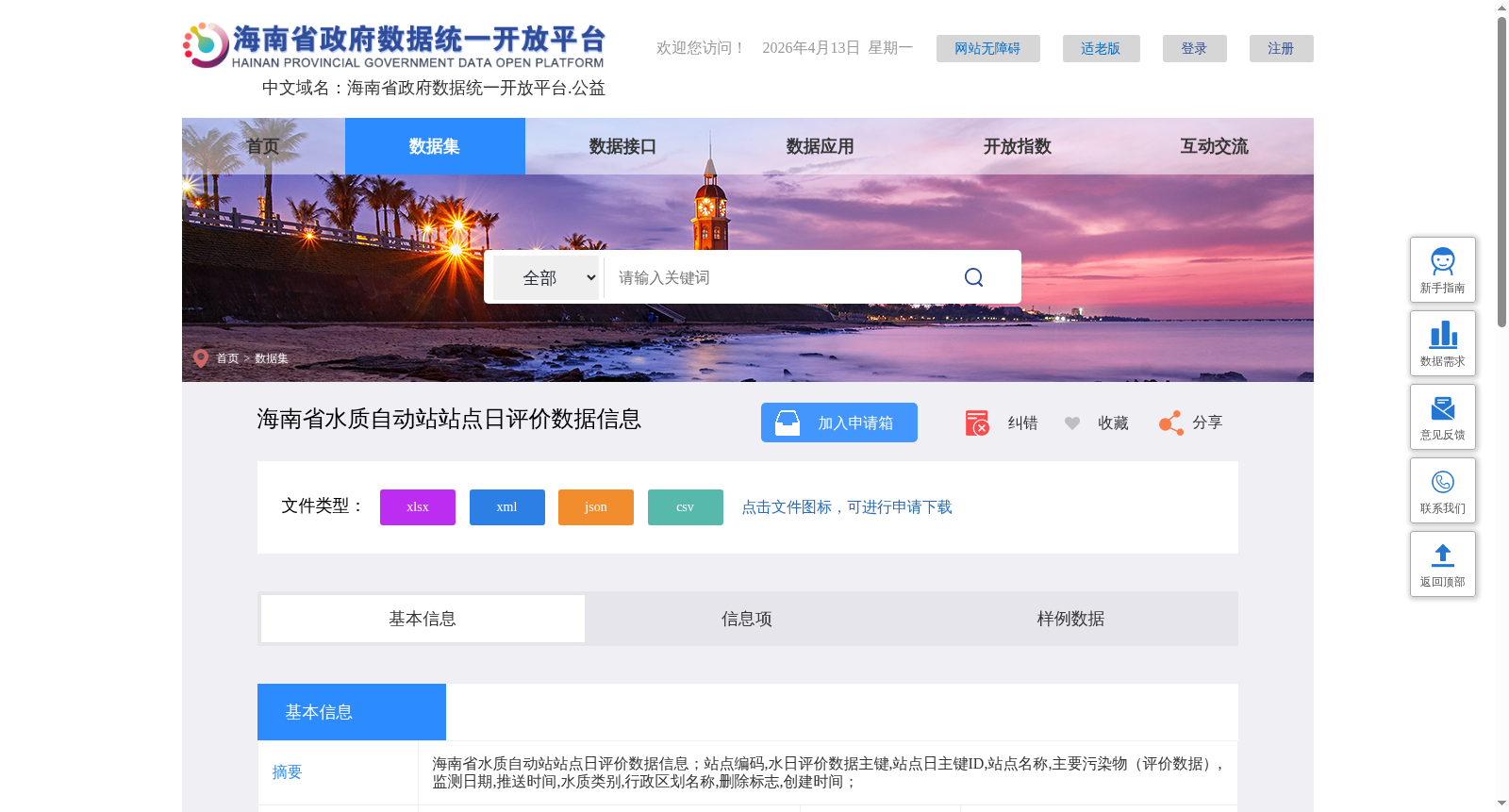
Task: Click the 分享 text link
Action: (x=1207, y=423)
